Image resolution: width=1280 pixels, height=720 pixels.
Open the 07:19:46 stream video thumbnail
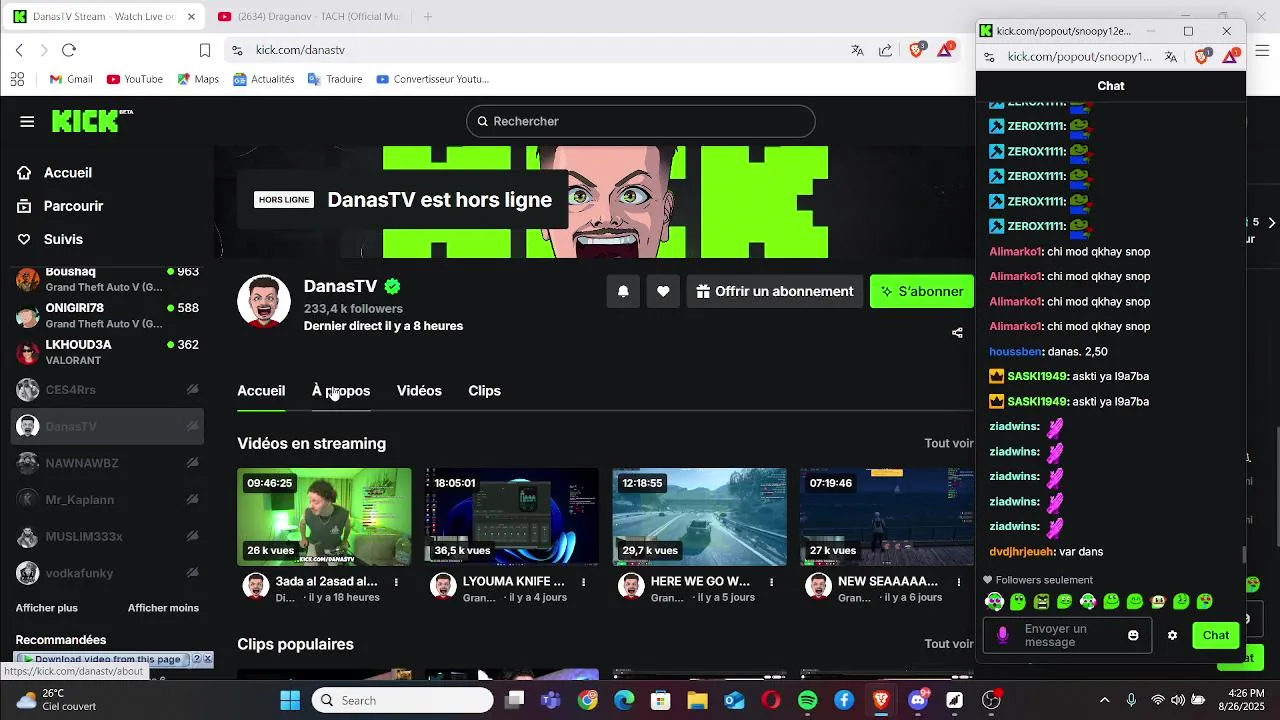[886, 516]
